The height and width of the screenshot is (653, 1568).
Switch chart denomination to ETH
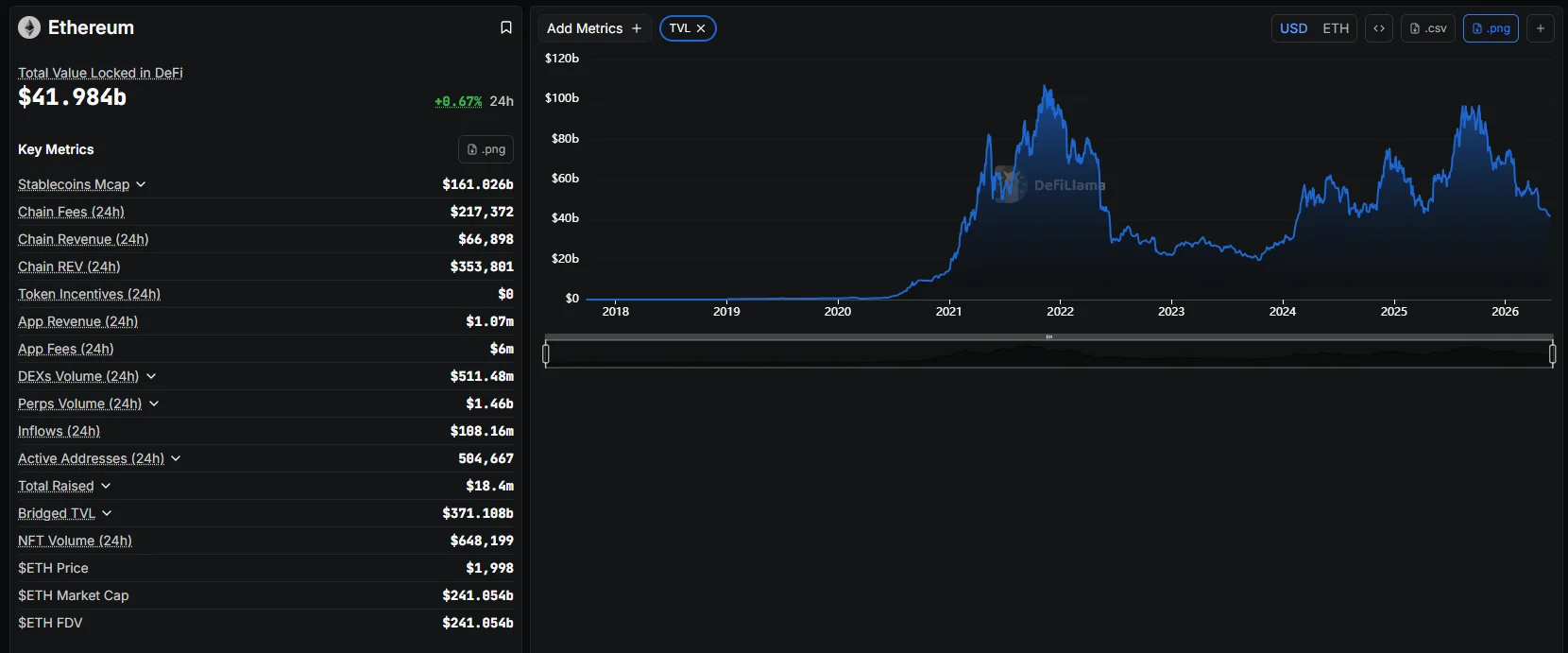coord(1336,28)
